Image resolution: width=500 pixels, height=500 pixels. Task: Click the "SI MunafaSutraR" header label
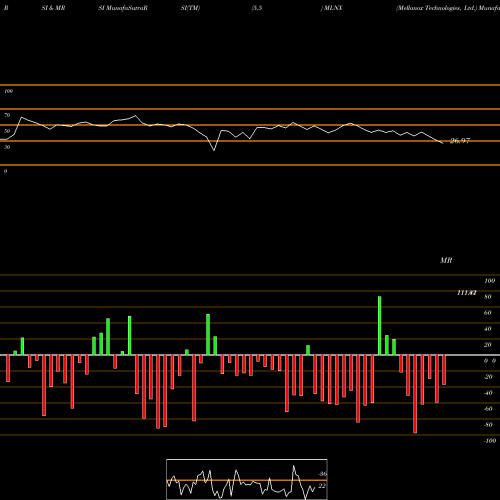click(x=123, y=8)
